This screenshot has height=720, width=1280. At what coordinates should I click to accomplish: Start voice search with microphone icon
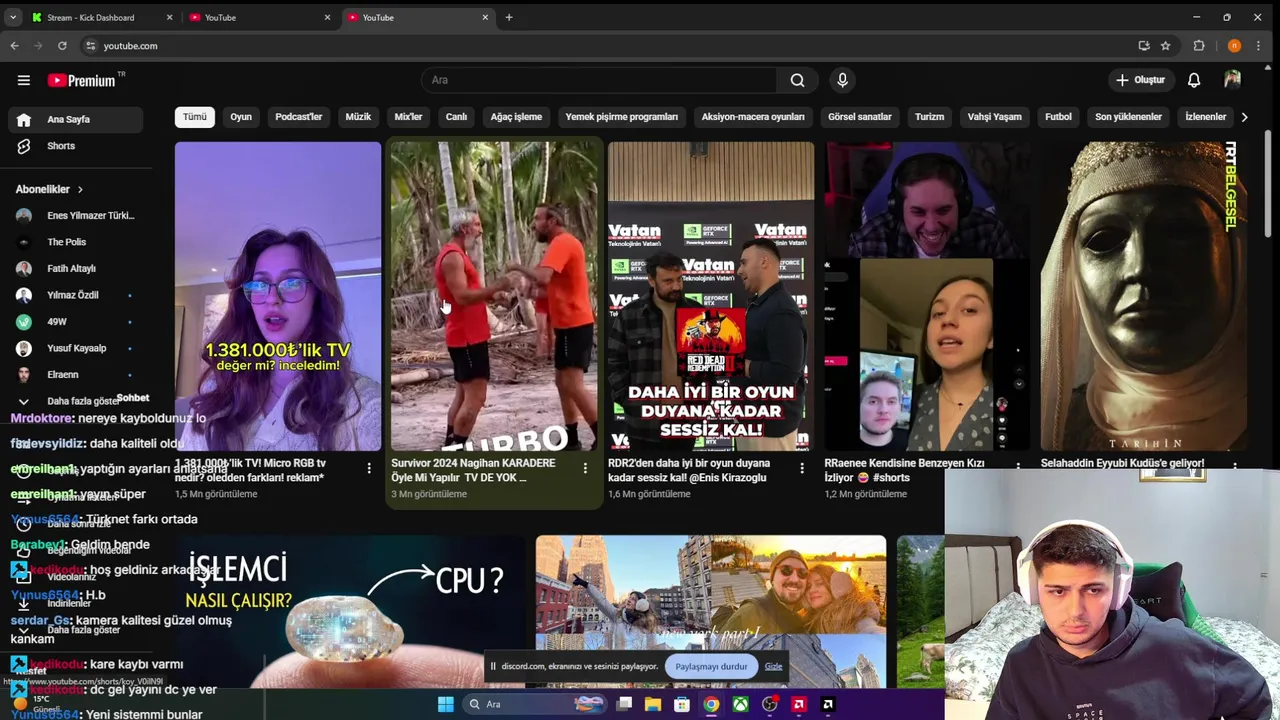click(842, 80)
